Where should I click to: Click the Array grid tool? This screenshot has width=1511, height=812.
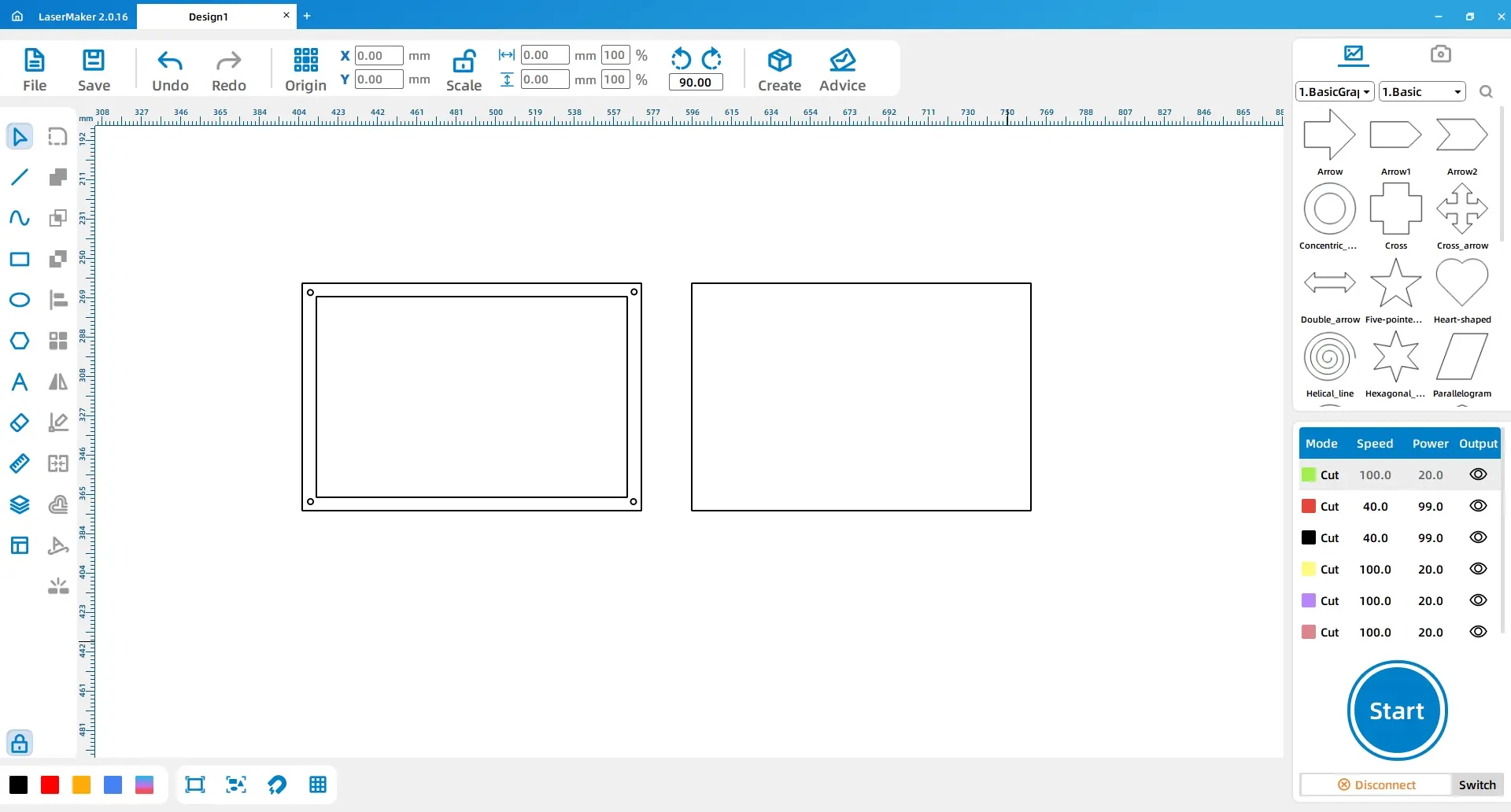(x=58, y=341)
